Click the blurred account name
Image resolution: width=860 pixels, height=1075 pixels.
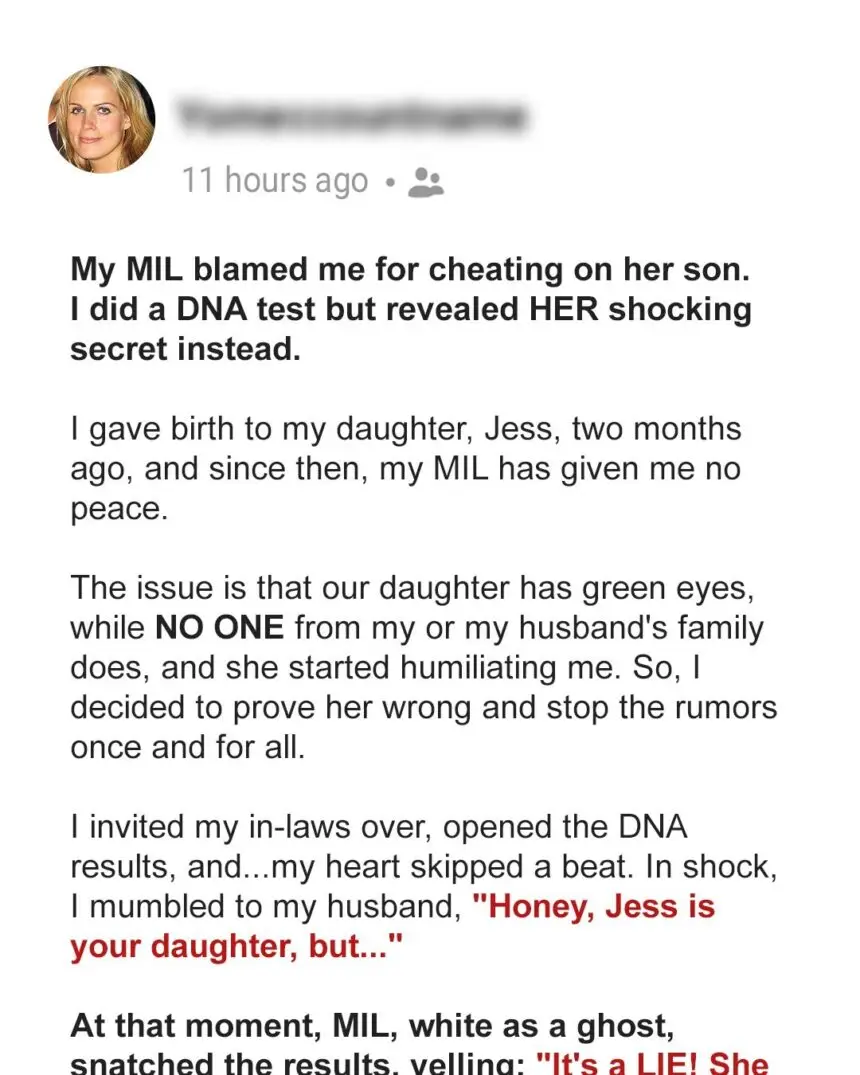[352, 118]
